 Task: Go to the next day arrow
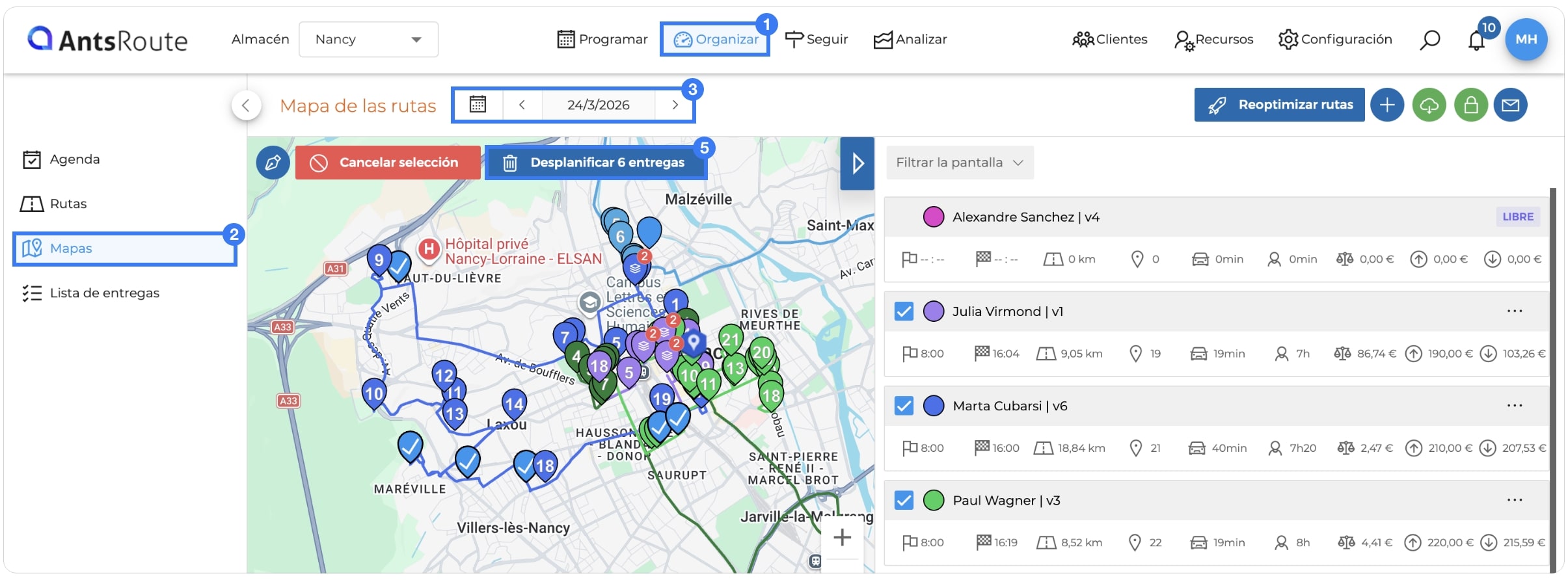675,105
